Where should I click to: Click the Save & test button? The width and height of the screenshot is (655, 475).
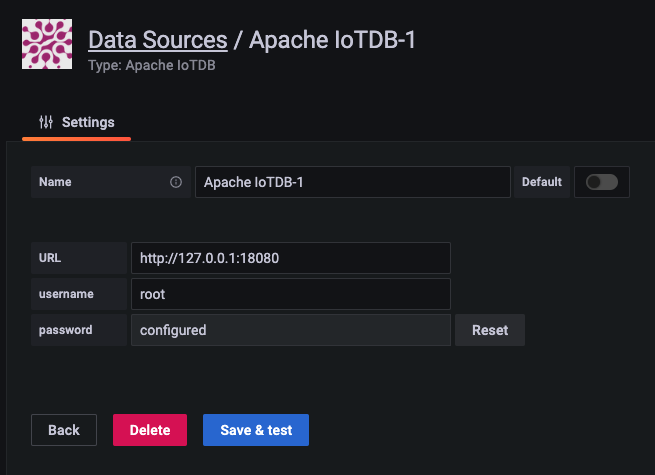tap(256, 430)
